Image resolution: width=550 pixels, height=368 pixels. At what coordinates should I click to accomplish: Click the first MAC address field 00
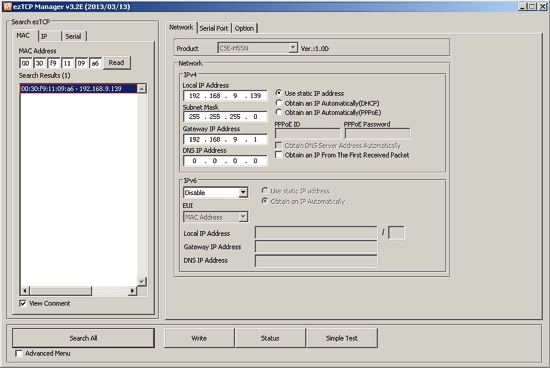click(x=26, y=63)
